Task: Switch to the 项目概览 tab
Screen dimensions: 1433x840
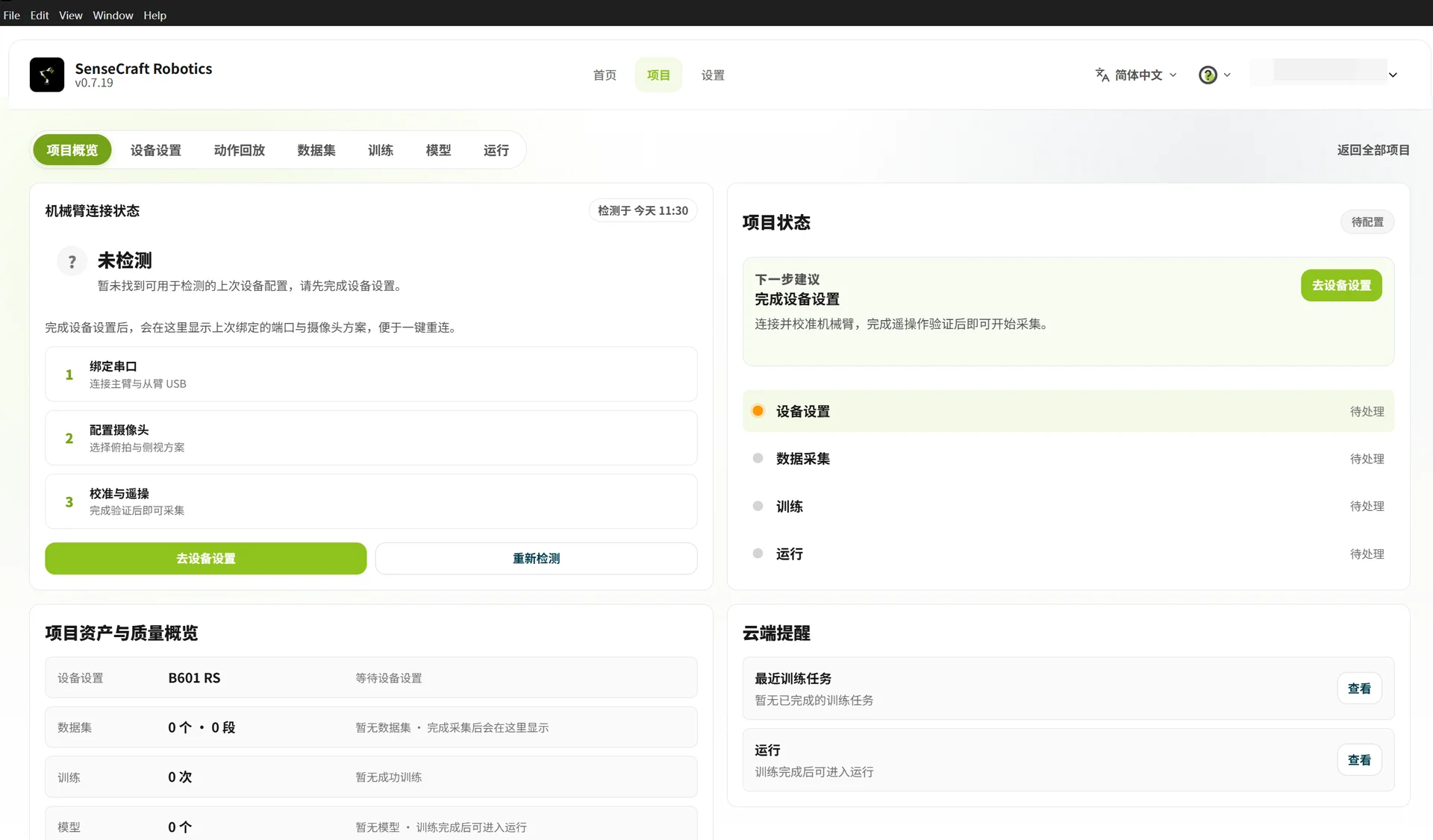Action: 72,150
